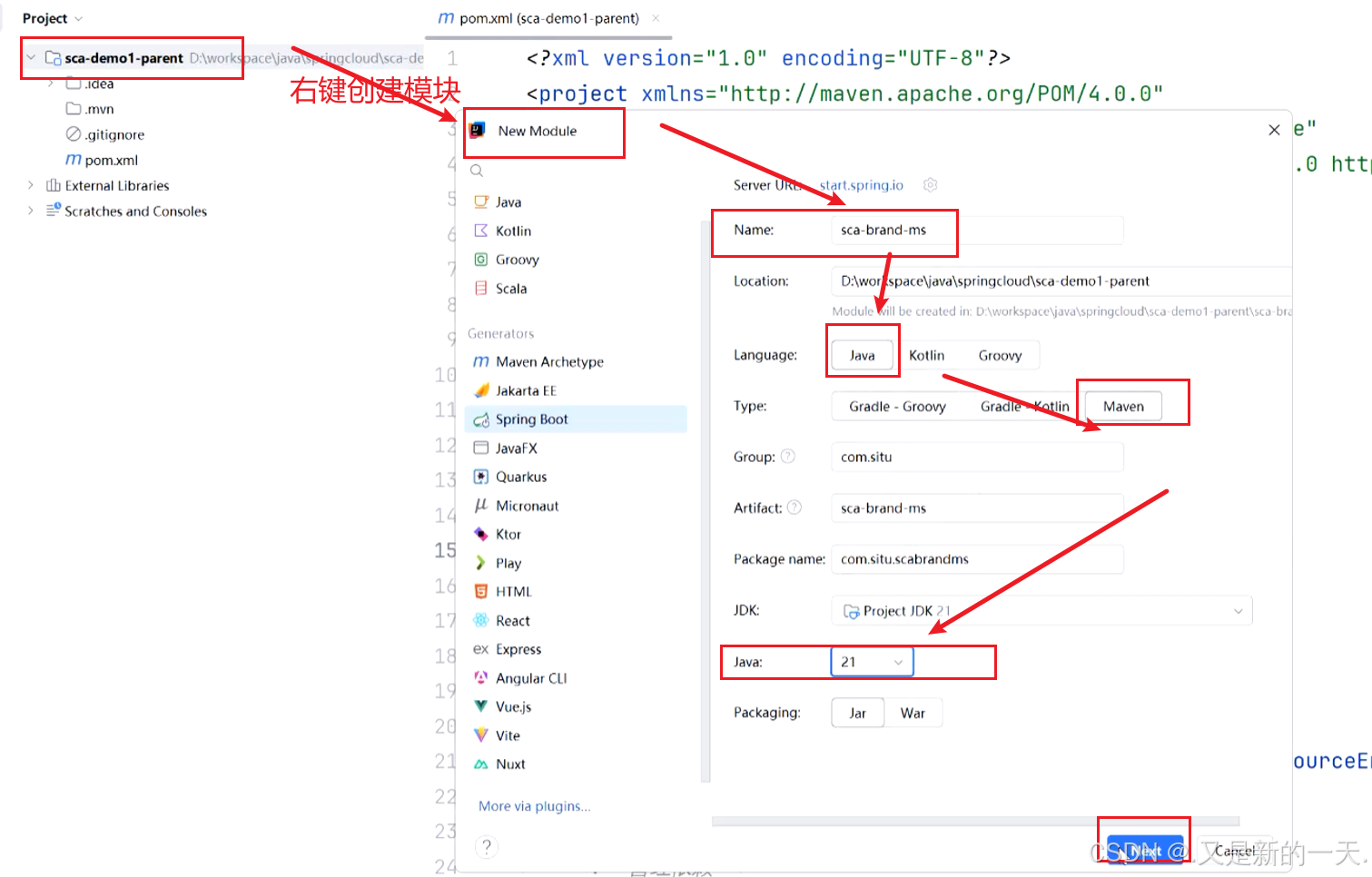Image resolution: width=1372 pixels, height=877 pixels.
Task: Select the Kotlin module type icon
Action: click(x=481, y=231)
